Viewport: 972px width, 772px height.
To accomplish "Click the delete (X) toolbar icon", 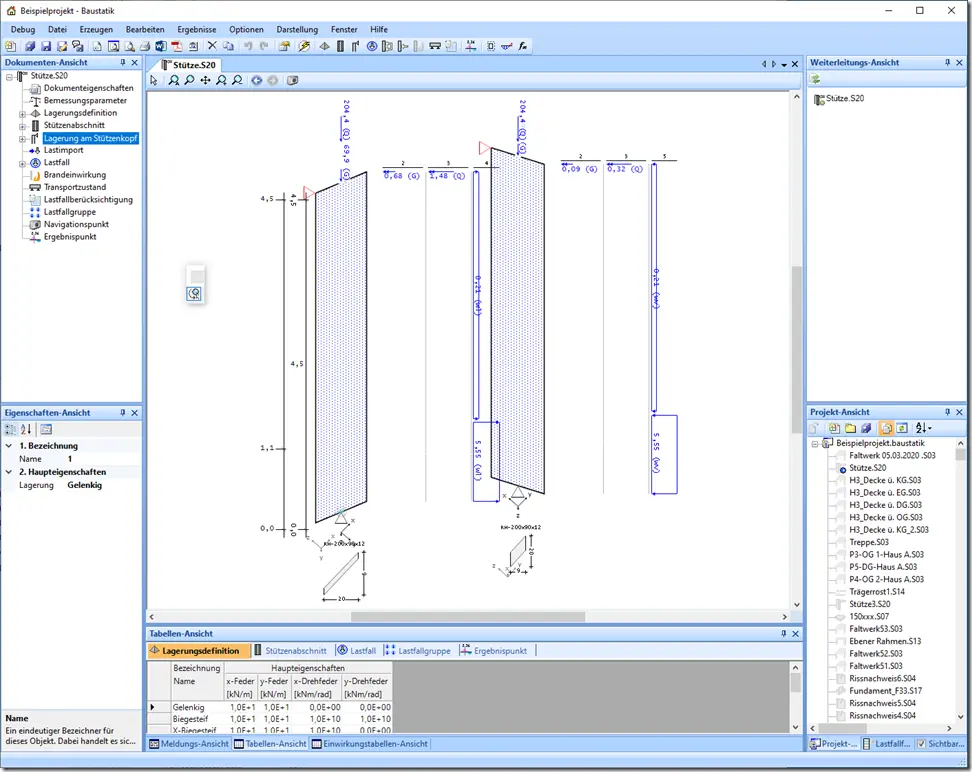I will click(212, 46).
